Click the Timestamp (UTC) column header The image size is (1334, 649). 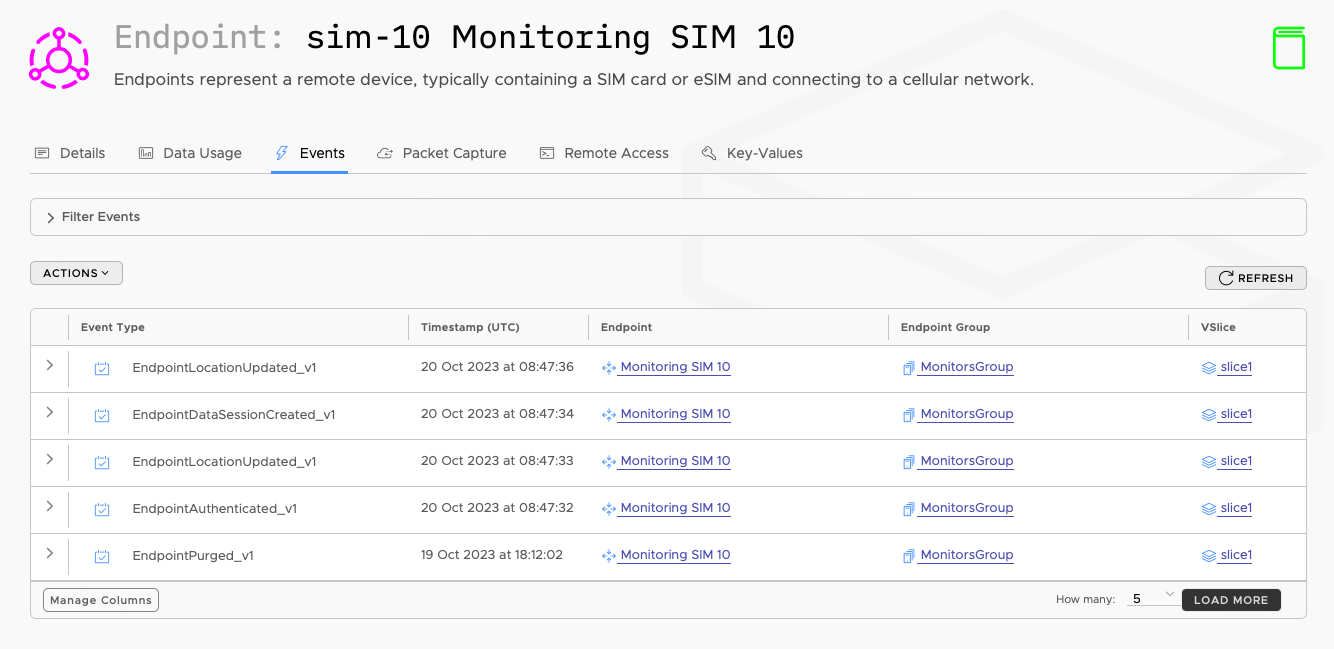click(470, 327)
